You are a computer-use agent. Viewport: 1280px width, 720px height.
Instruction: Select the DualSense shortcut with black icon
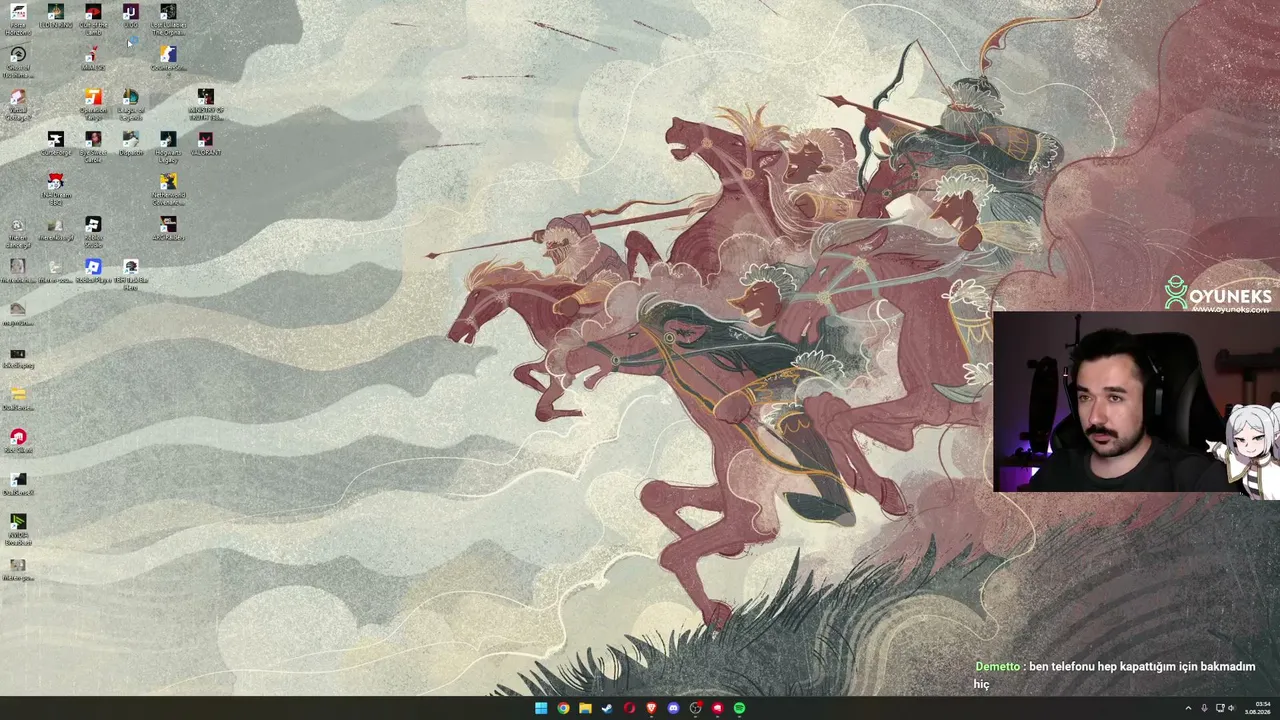pyautogui.click(x=18, y=485)
